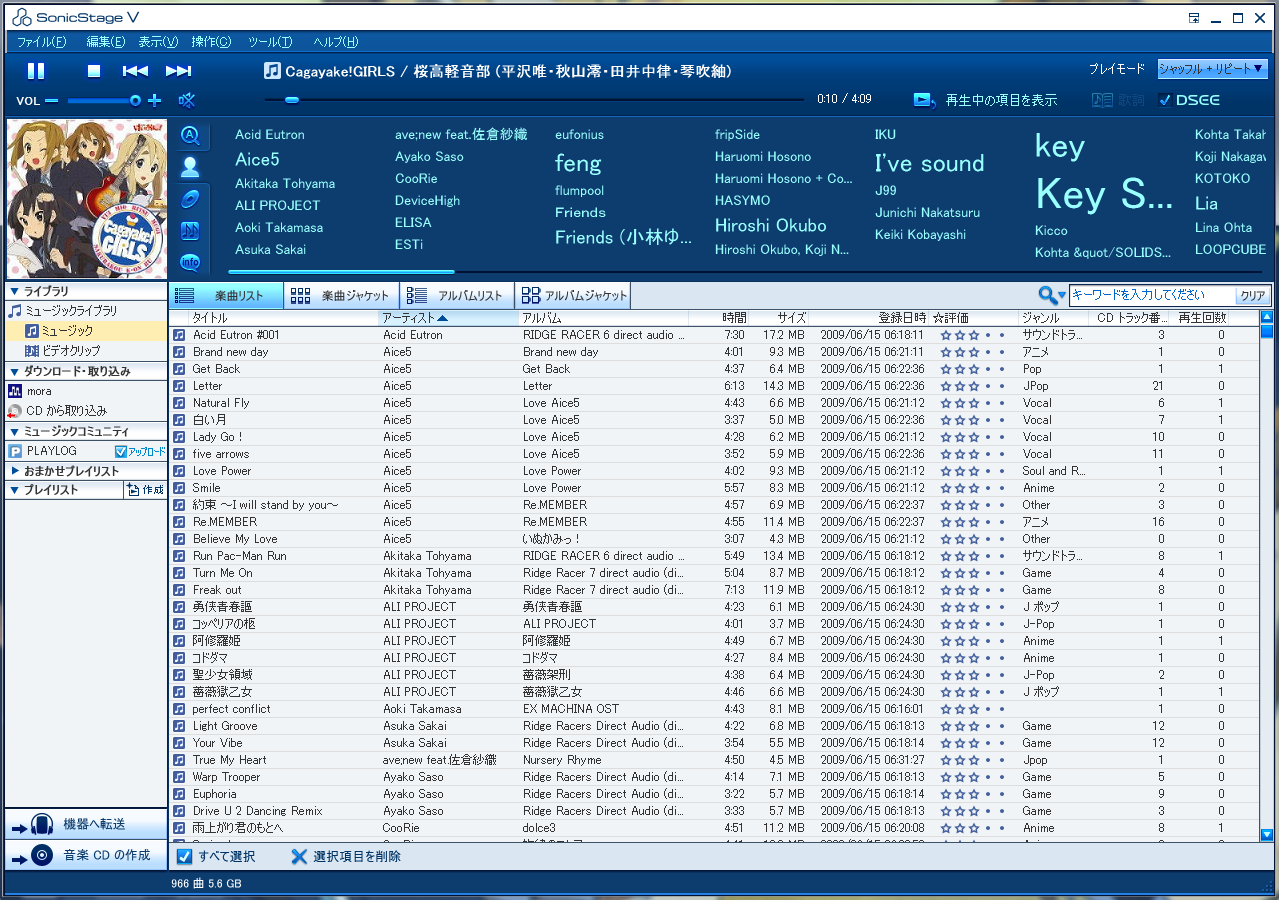Click the Cagayake!GIRLS album artwork
This screenshot has height=900, width=1279.
click(x=87, y=199)
